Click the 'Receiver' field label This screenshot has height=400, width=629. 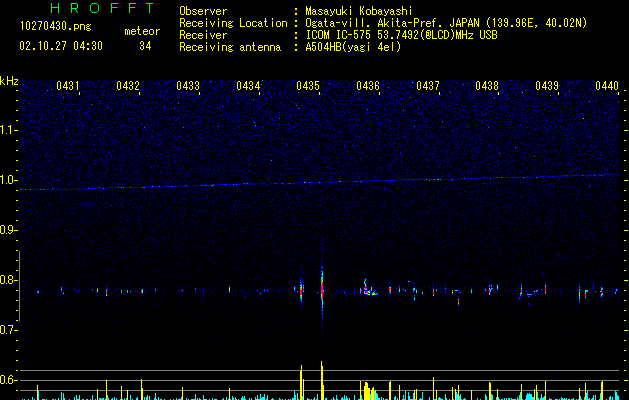[203, 35]
